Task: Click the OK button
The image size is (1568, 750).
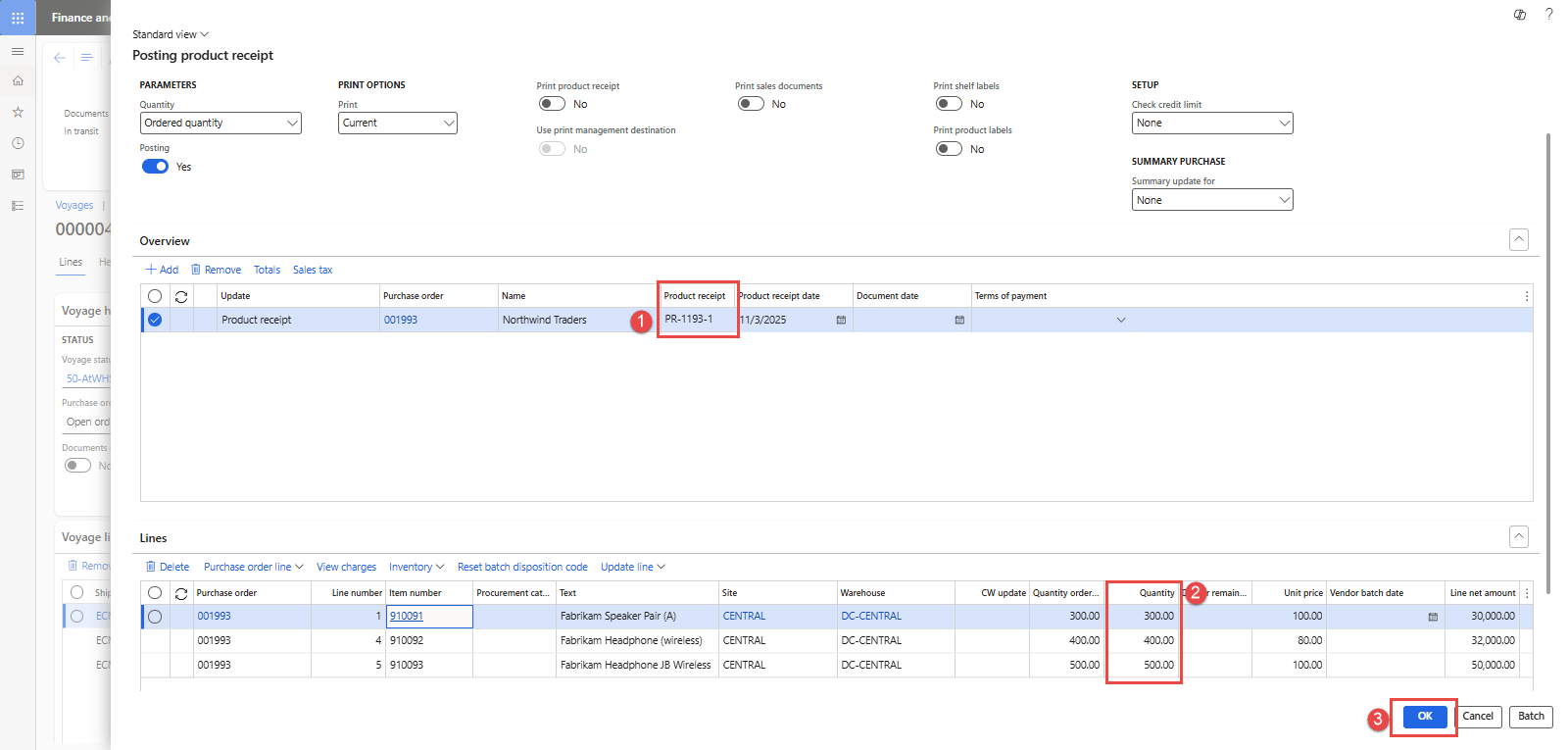Action: (1424, 717)
